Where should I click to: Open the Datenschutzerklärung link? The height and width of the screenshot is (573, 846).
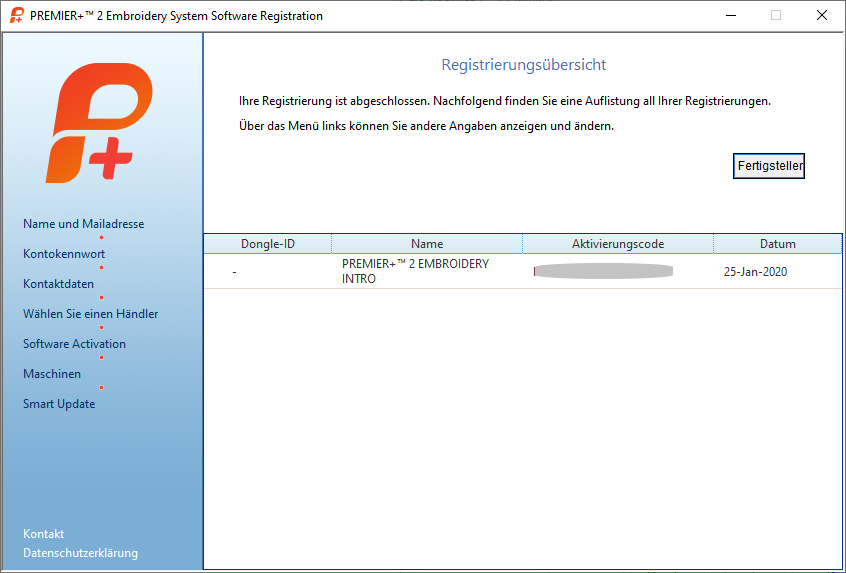(80, 553)
